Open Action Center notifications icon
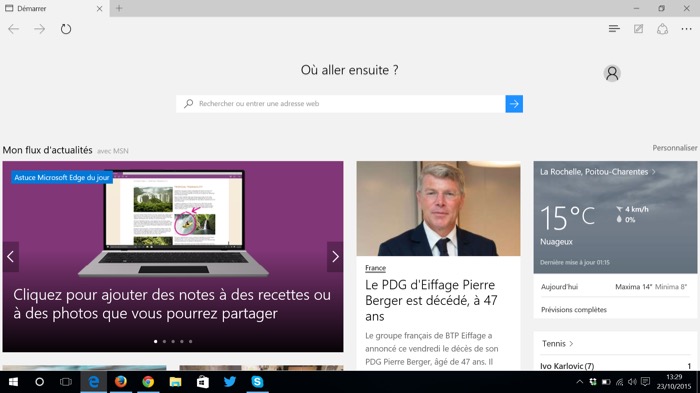 pyautogui.click(x=645, y=382)
